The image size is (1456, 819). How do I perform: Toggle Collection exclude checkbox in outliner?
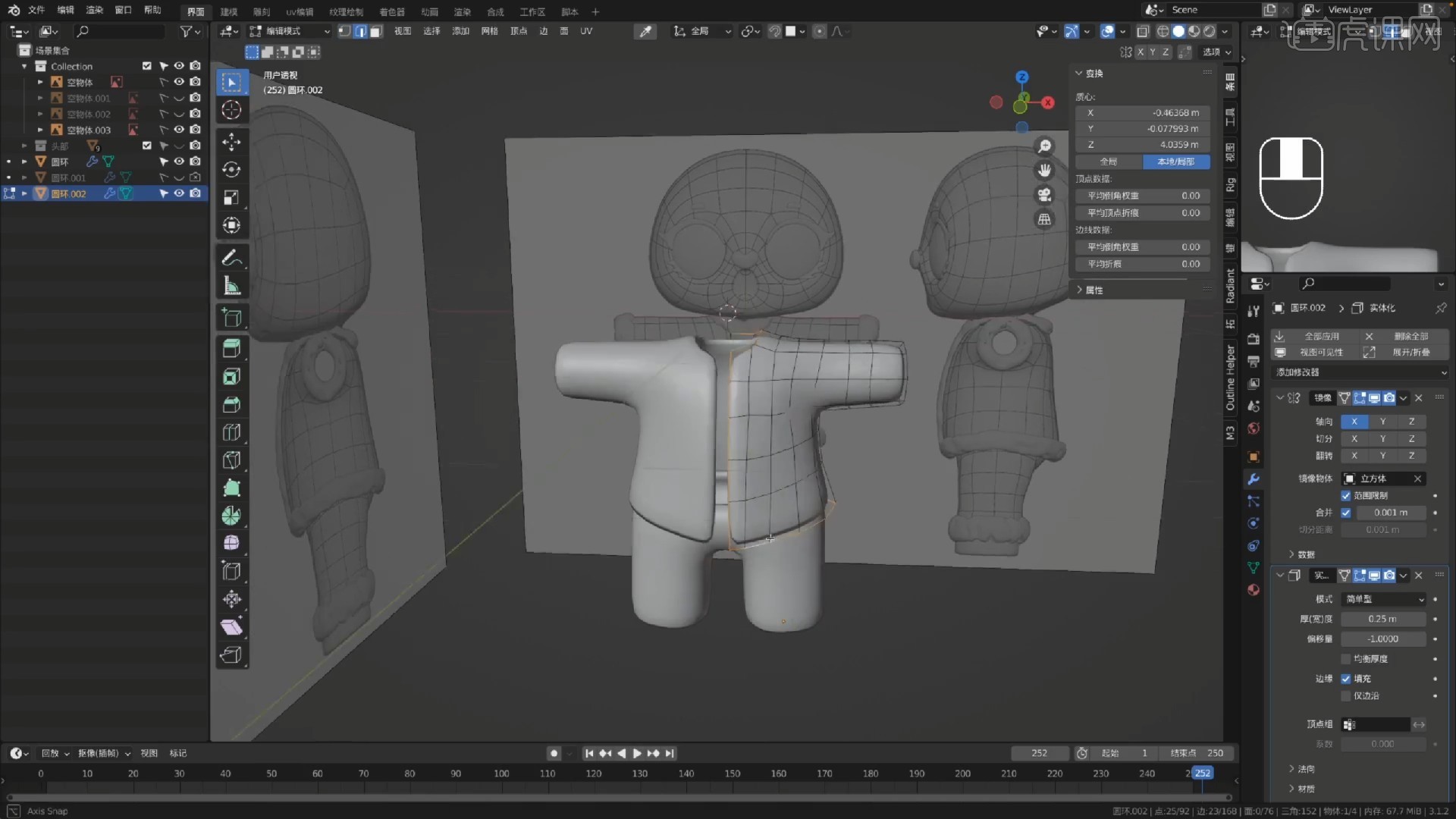[147, 66]
